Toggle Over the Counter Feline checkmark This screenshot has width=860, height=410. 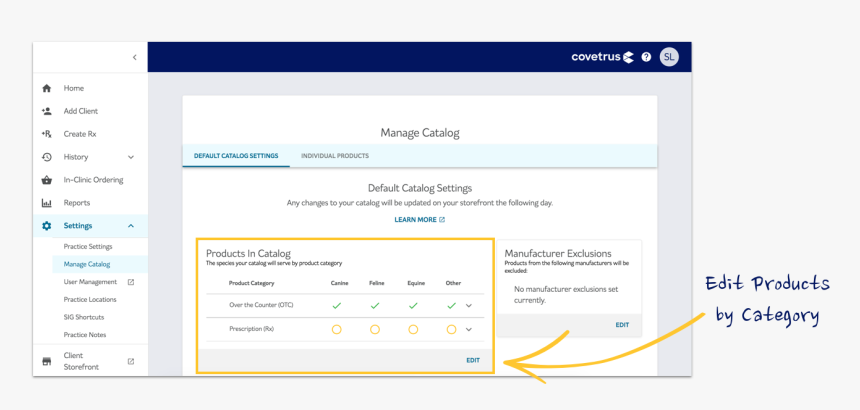375,305
